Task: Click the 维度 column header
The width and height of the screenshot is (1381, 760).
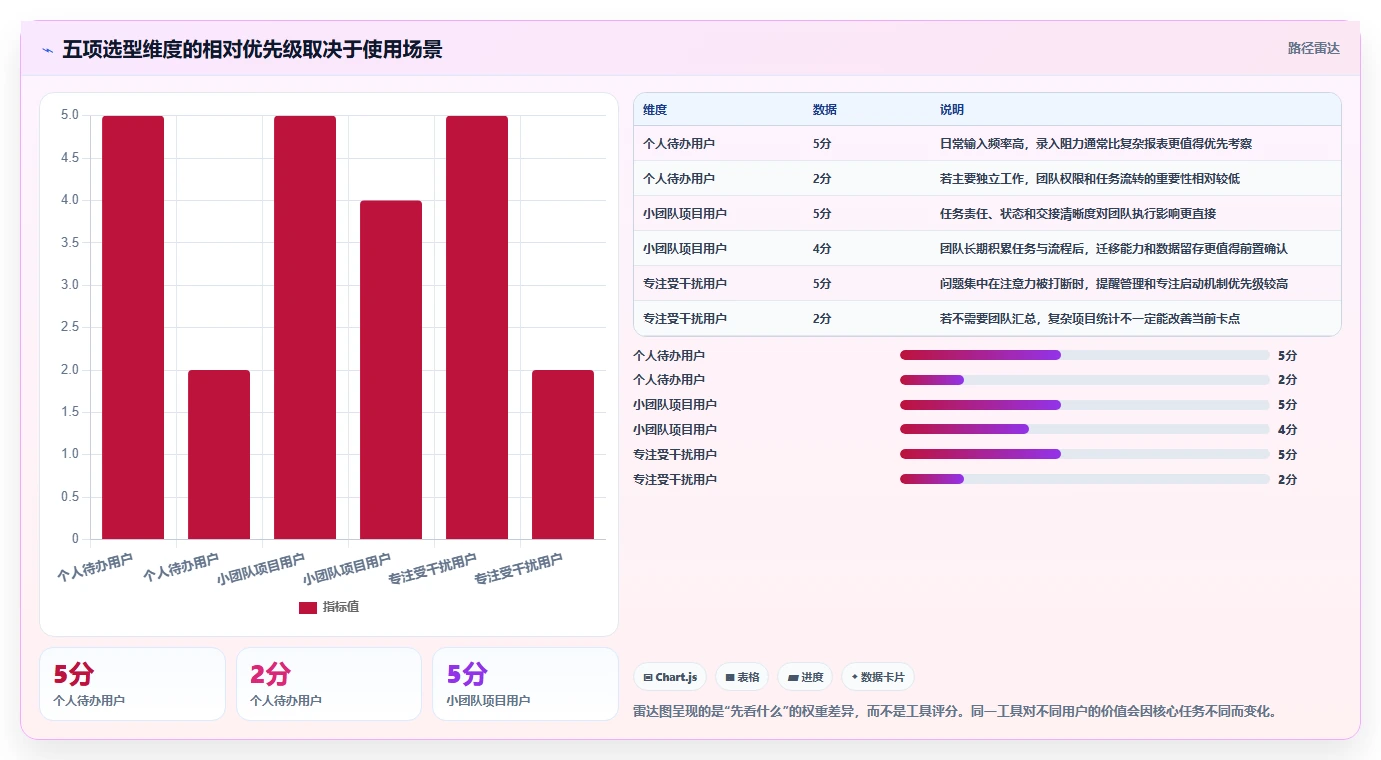Action: click(x=655, y=110)
